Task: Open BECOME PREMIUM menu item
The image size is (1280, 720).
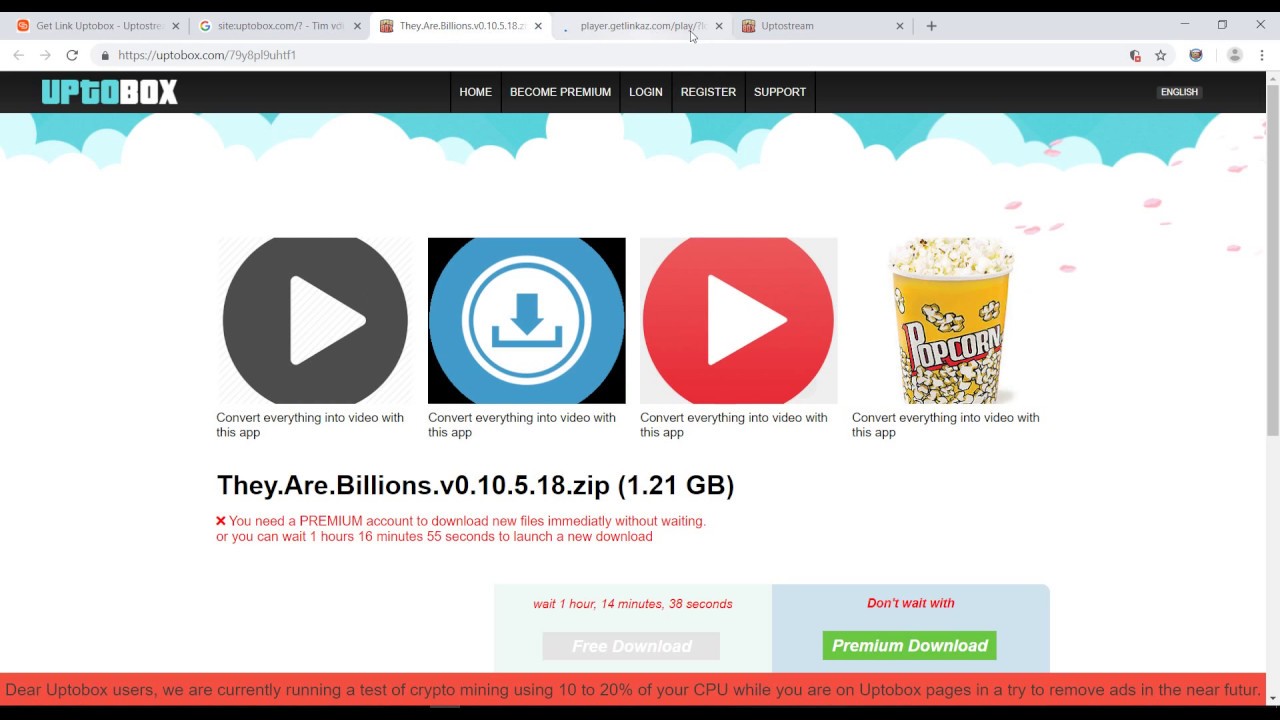Action: point(560,92)
